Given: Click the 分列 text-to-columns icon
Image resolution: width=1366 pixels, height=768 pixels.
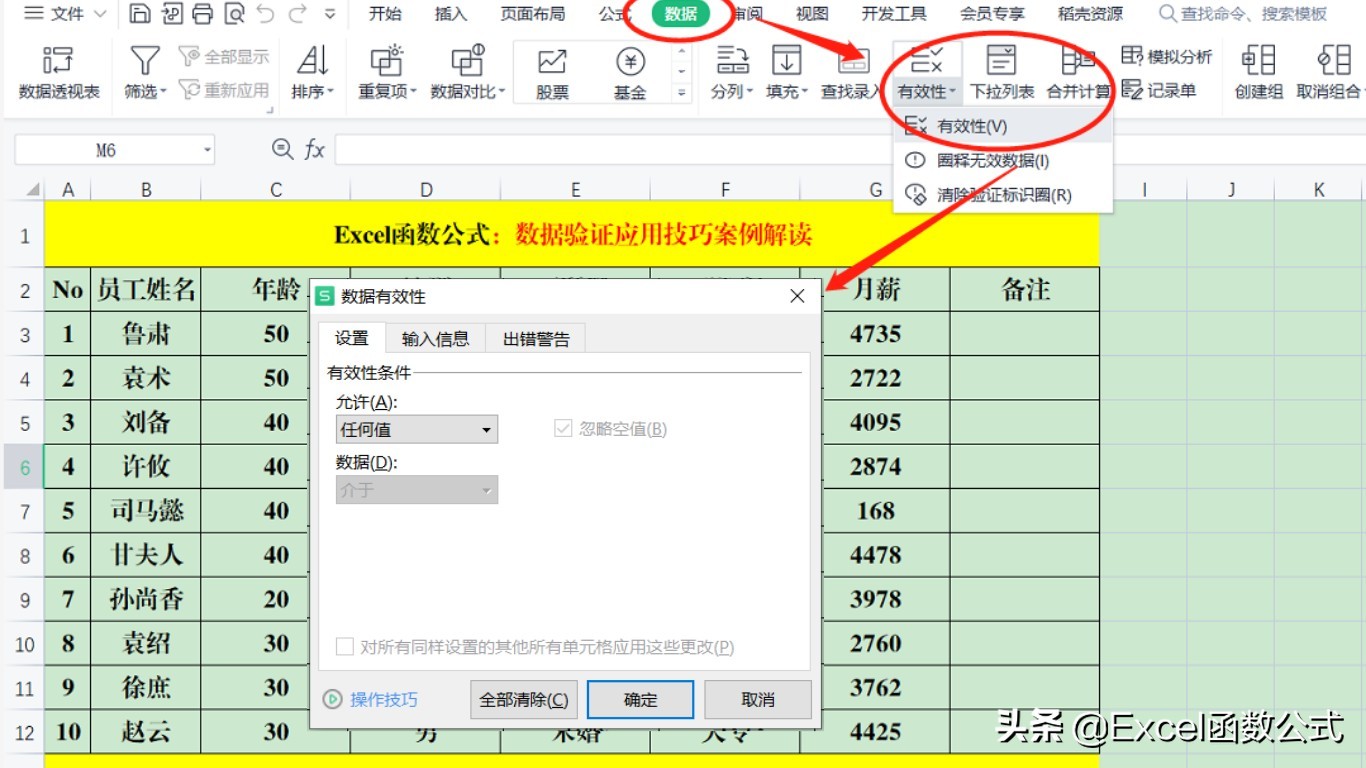Looking at the screenshot, I should click(732, 61).
